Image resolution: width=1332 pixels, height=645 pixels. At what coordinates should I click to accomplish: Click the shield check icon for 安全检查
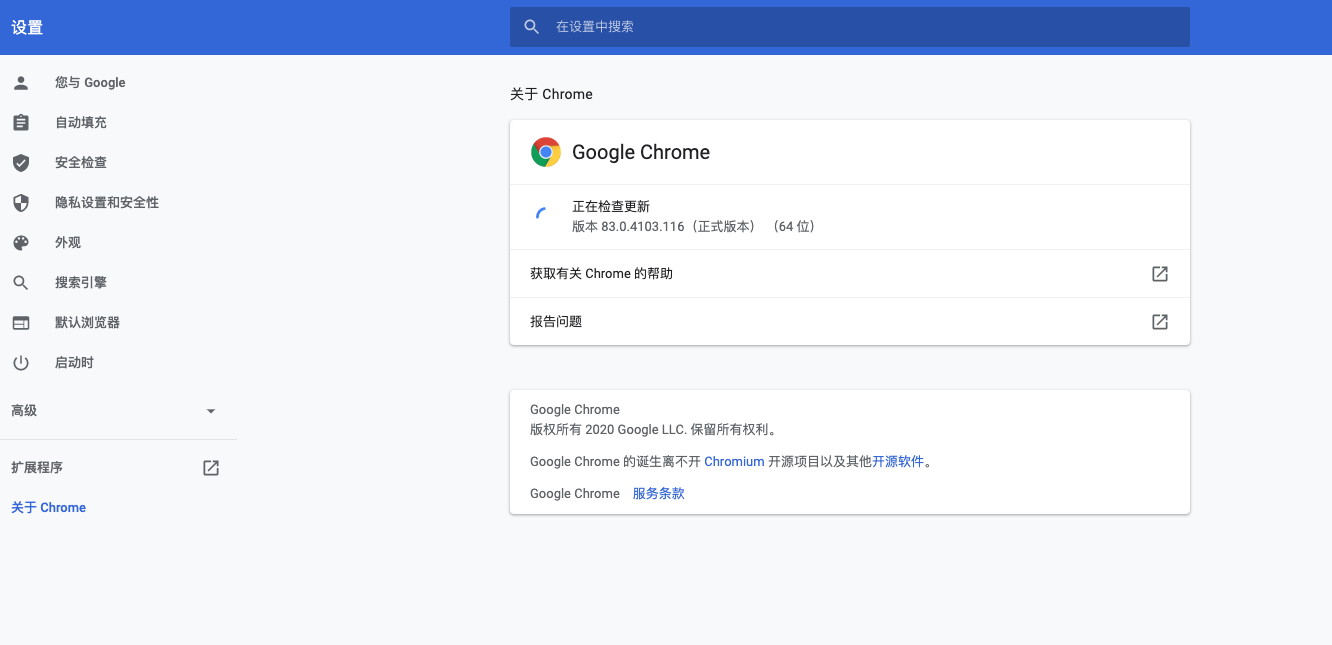[21, 162]
